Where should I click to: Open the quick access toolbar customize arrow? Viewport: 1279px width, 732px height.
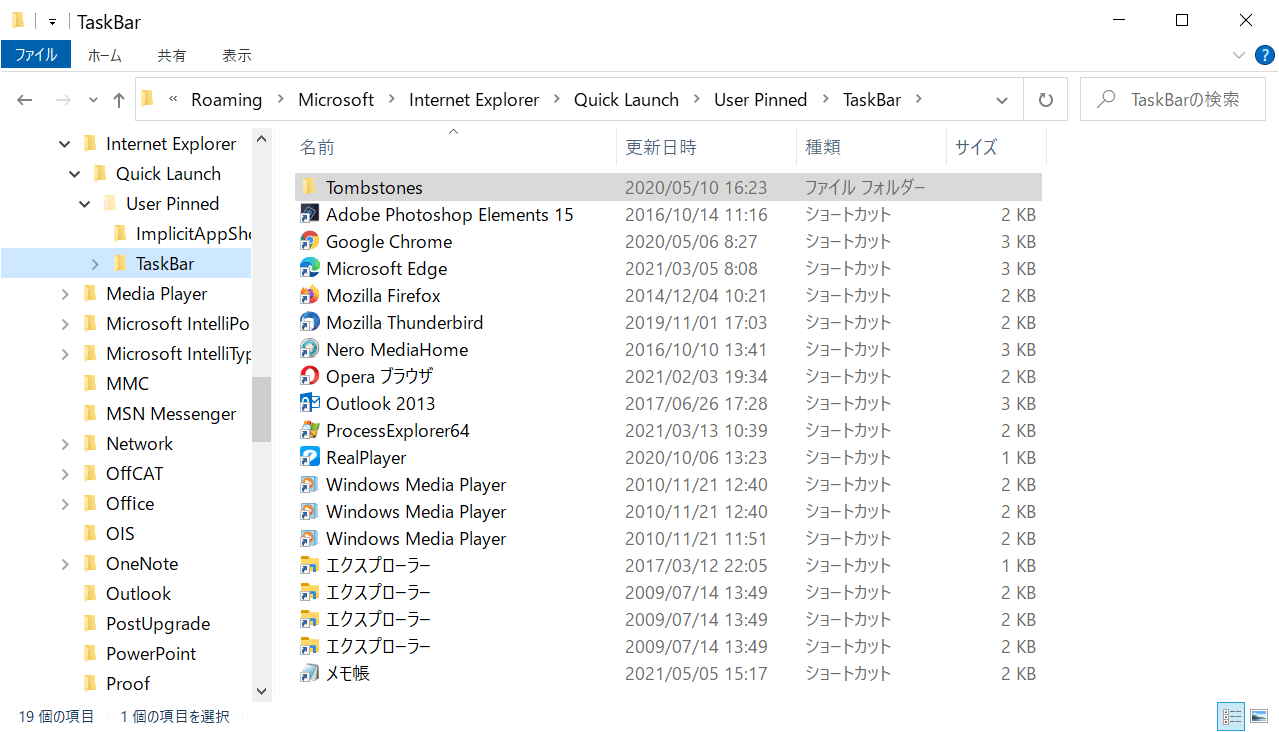pyautogui.click(x=52, y=21)
